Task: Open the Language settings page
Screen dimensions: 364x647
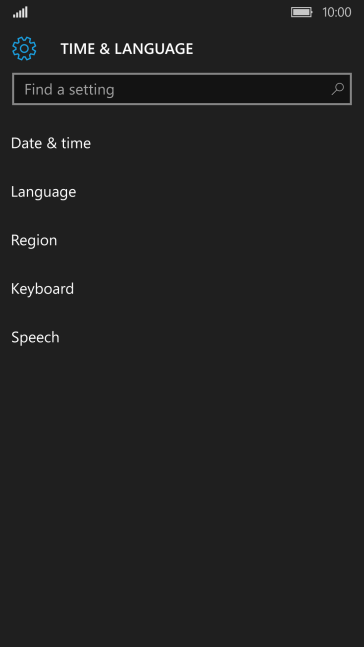Action: (x=182, y=192)
